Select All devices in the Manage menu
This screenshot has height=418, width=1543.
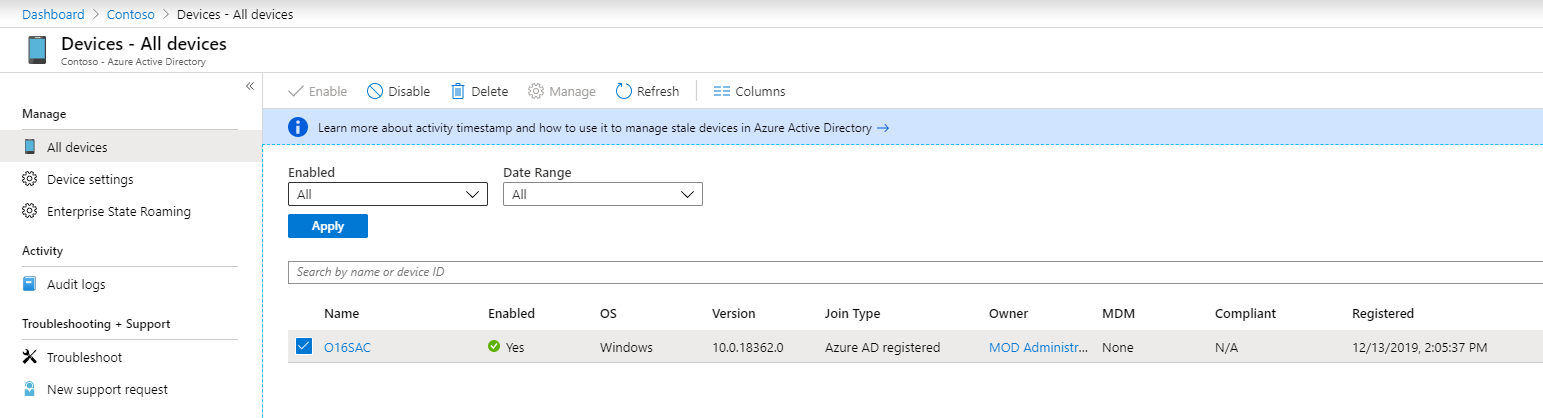click(77, 147)
